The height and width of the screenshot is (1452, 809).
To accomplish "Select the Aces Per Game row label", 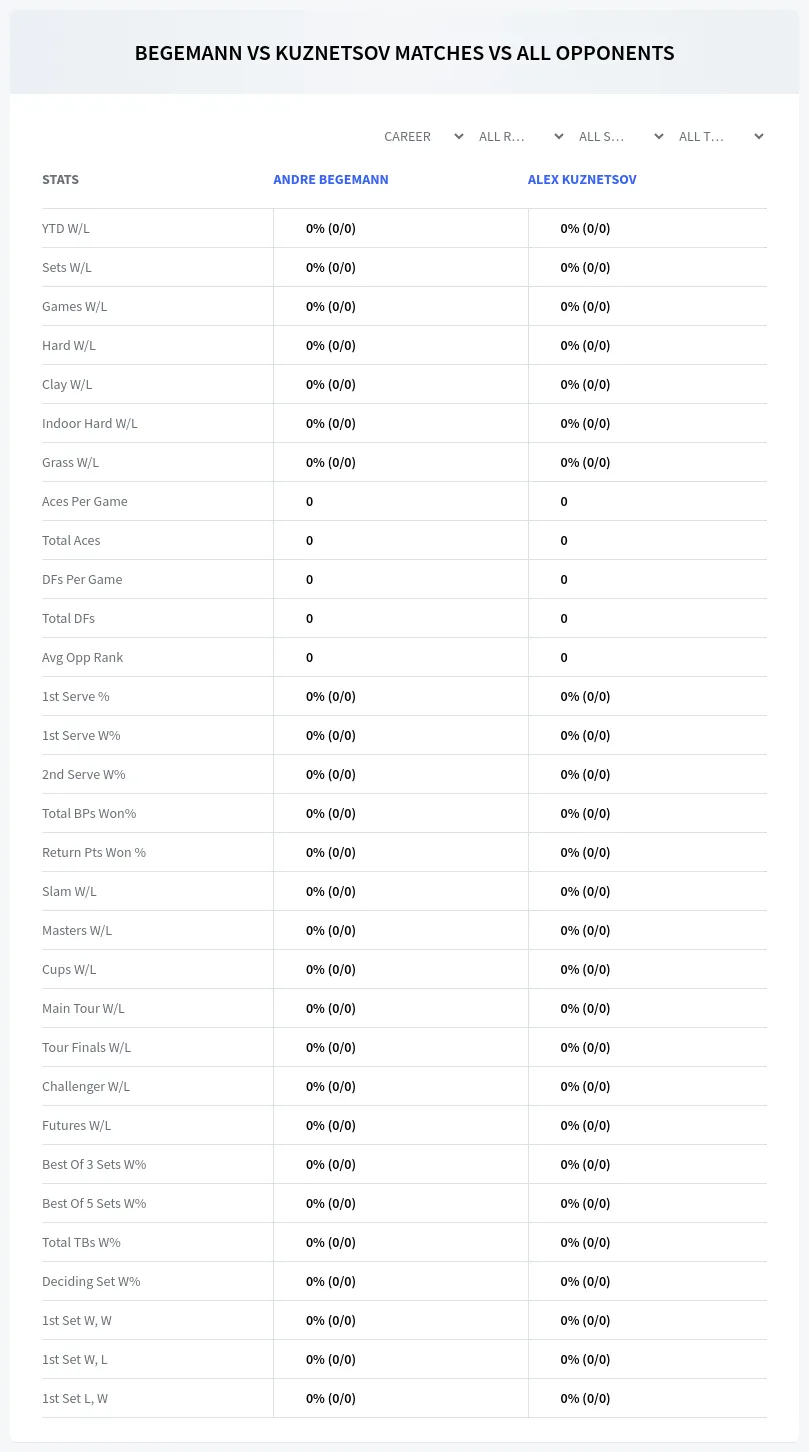I will tap(85, 501).
